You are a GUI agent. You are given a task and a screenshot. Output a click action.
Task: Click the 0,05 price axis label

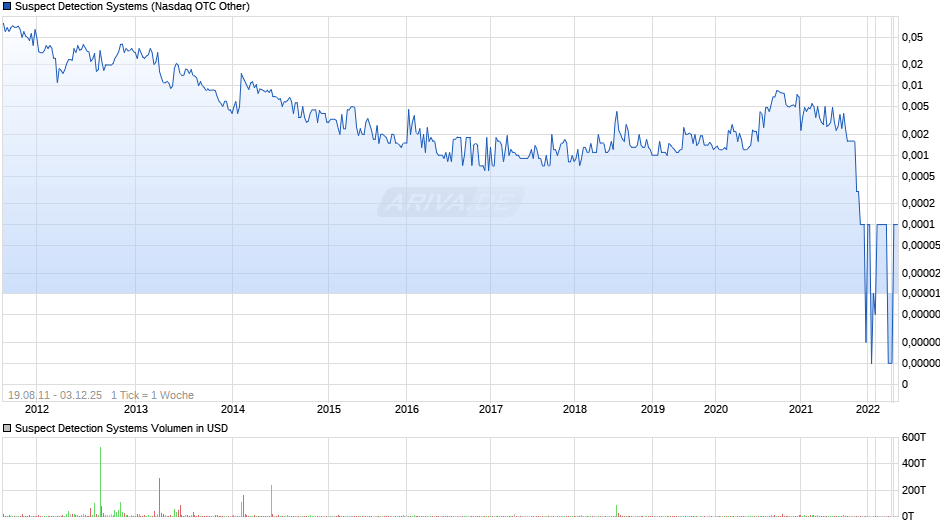[912, 37]
